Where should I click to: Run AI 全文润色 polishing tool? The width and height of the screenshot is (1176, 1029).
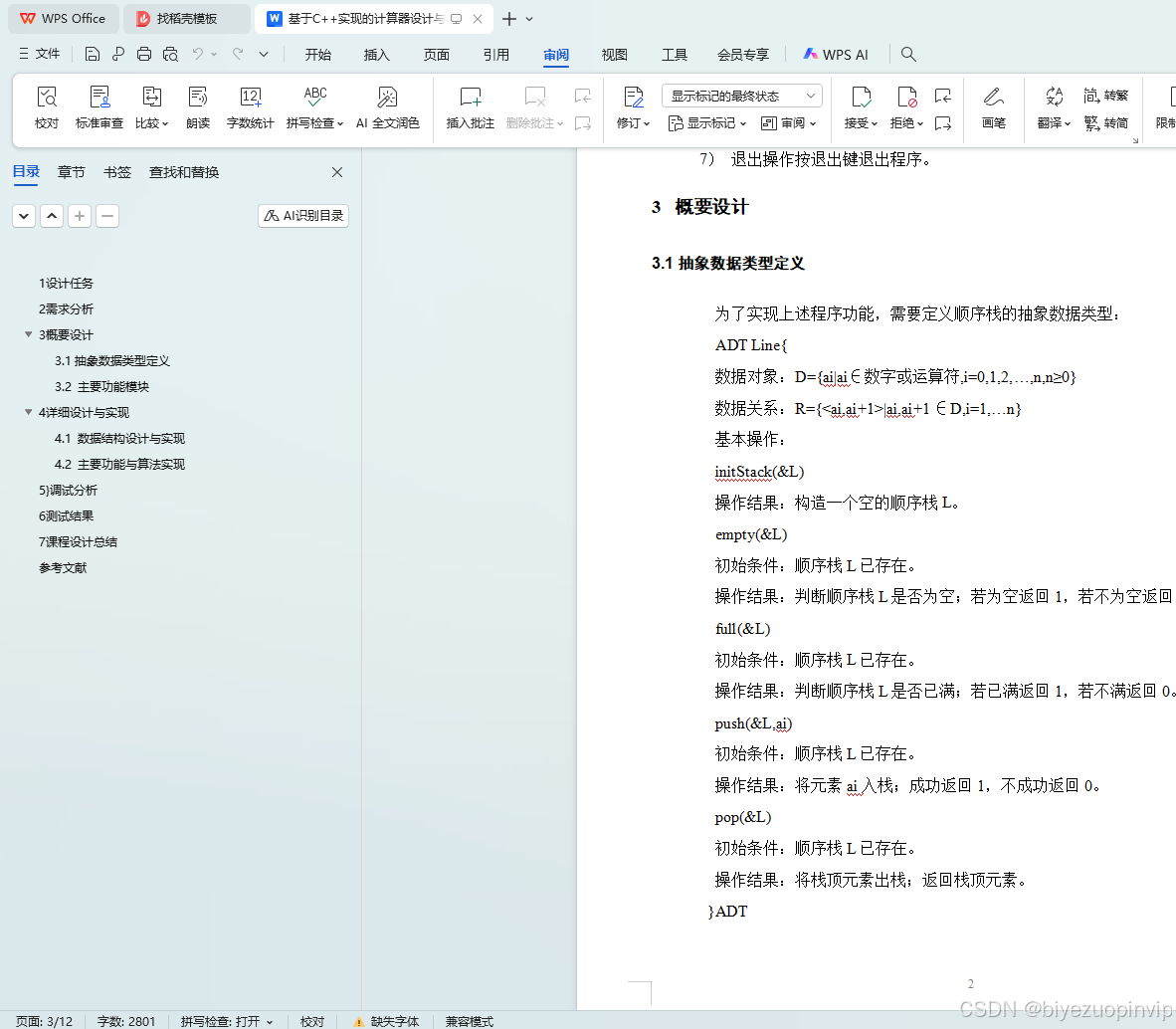(x=387, y=107)
